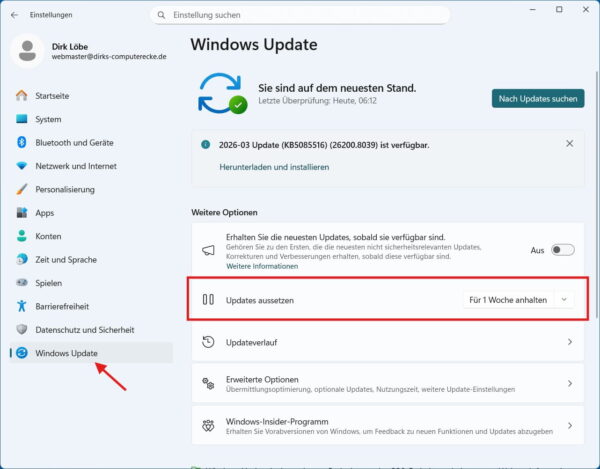The width and height of the screenshot is (600, 469).
Task: Click the Spielen gamepad icon
Action: coord(22,283)
